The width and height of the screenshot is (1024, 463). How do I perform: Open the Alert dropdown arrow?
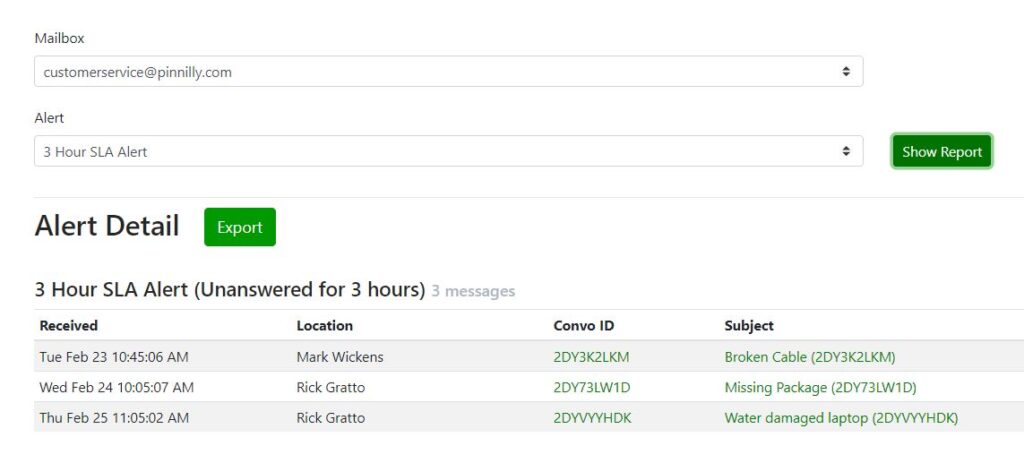[846, 152]
